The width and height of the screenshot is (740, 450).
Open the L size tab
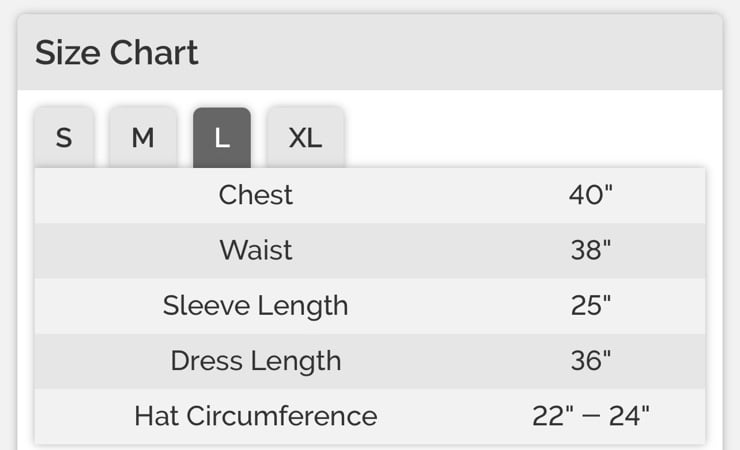click(222, 137)
